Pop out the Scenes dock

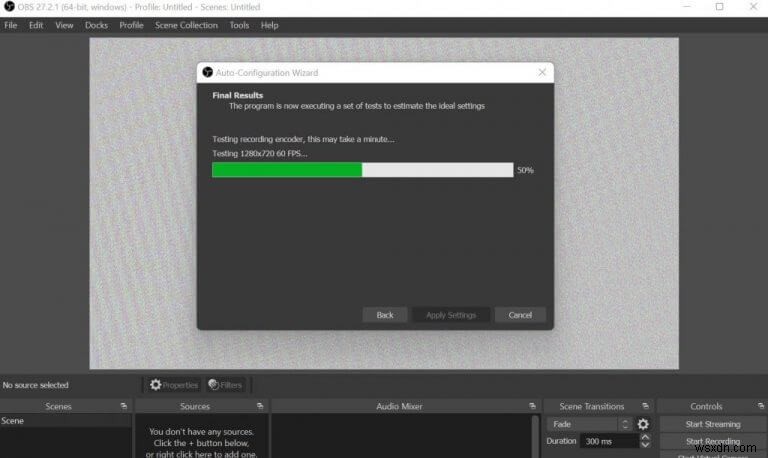tap(123, 406)
